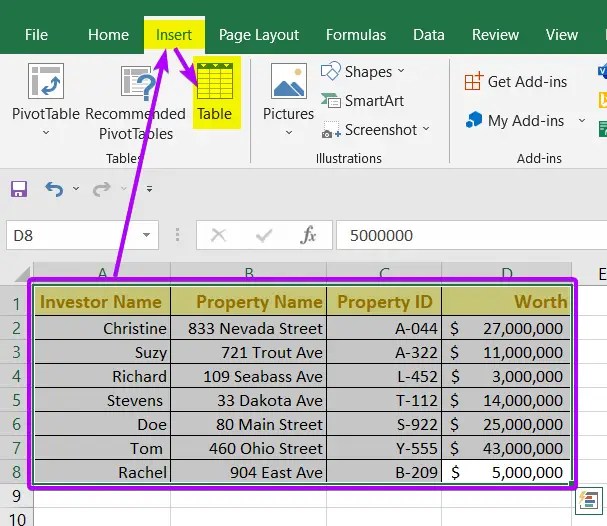Select cell containing Rachel
The width and height of the screenshot is (607, 526).
click(102, 472)
